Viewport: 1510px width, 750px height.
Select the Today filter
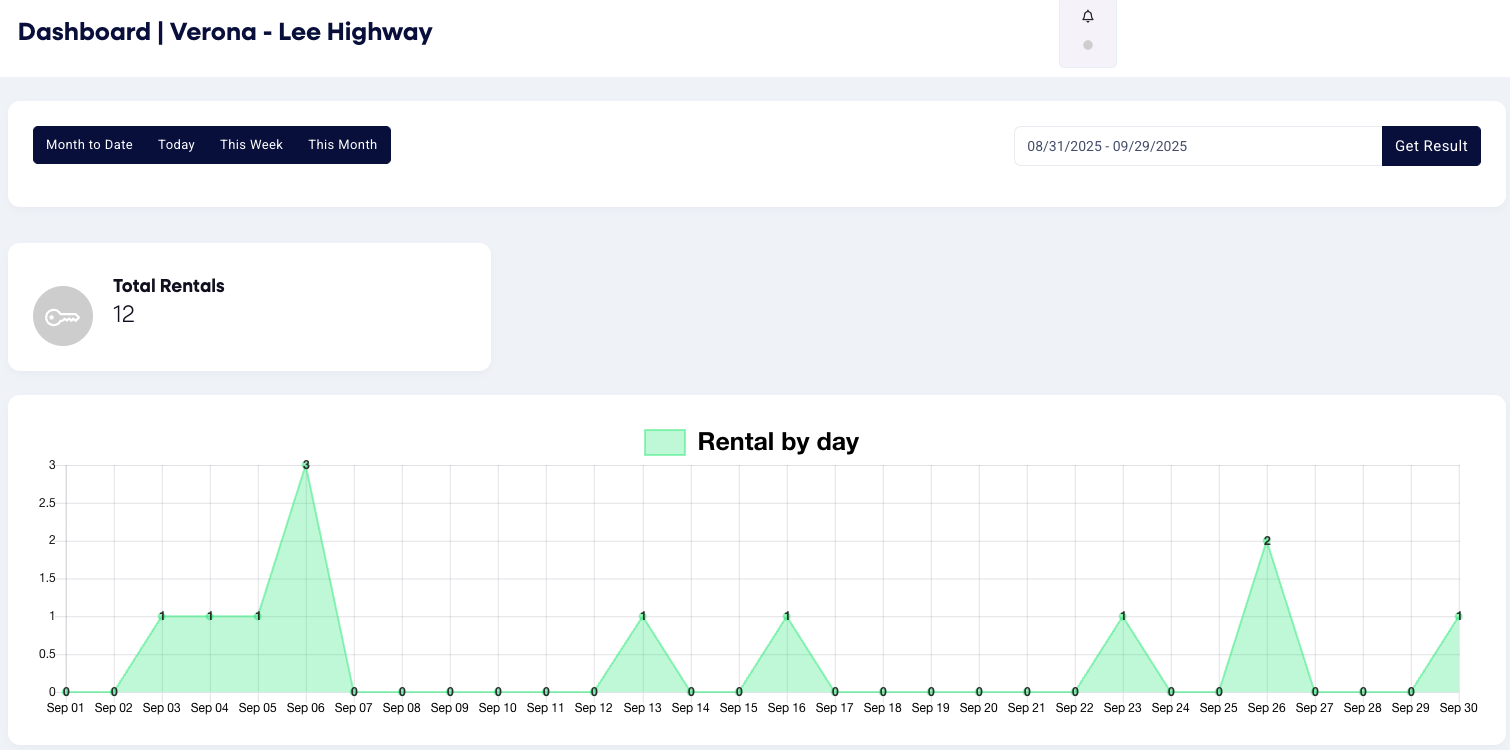coord(176,145)
